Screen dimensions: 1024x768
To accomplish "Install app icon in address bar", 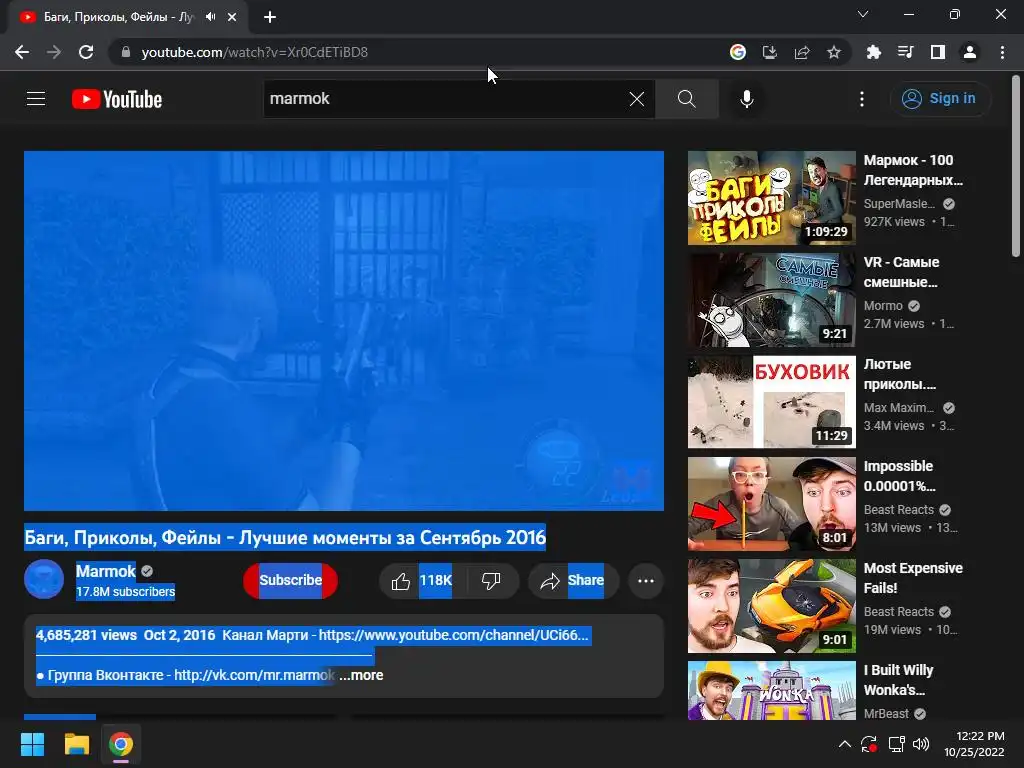I will click(x=769, y=52).
